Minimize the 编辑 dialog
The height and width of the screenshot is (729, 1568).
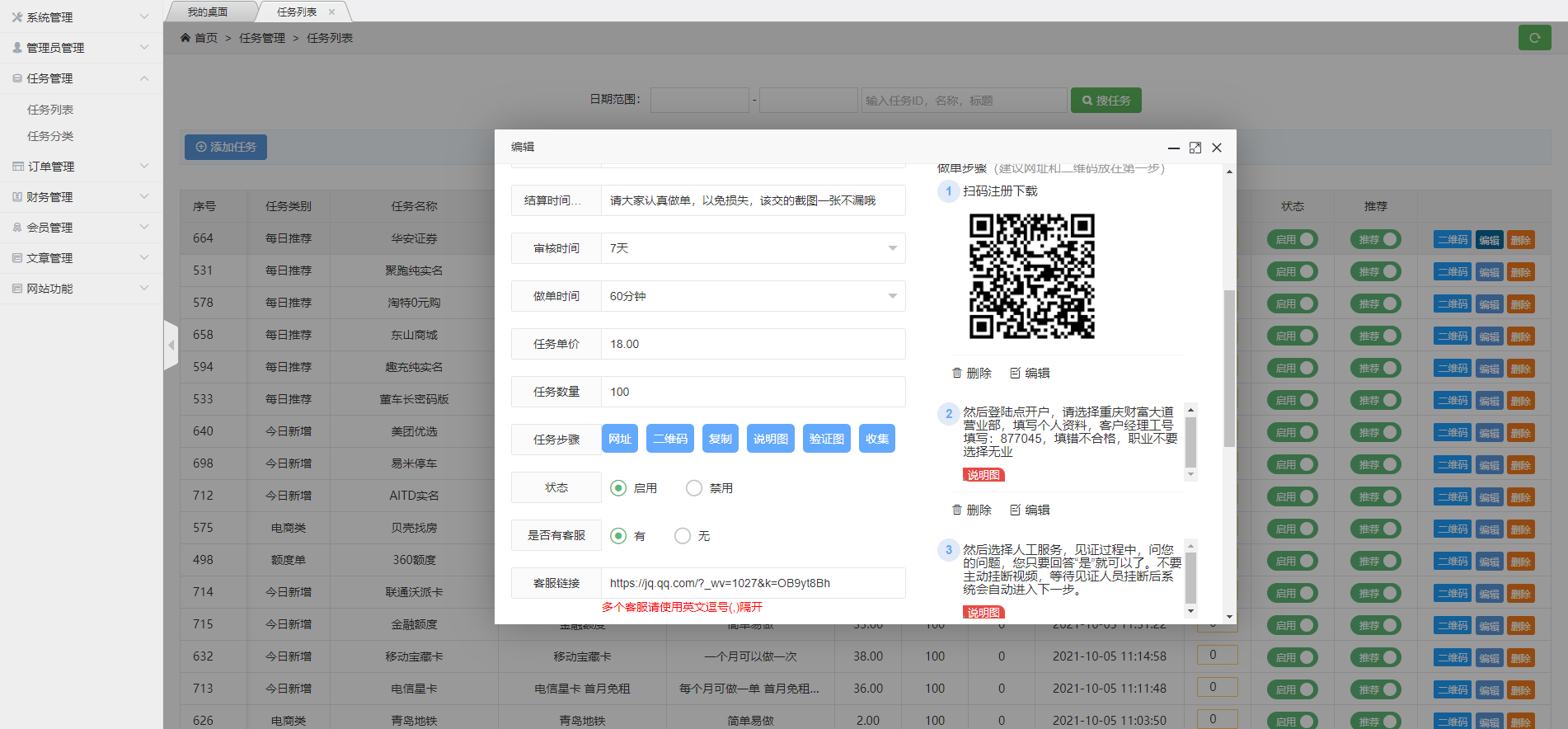1174,148
